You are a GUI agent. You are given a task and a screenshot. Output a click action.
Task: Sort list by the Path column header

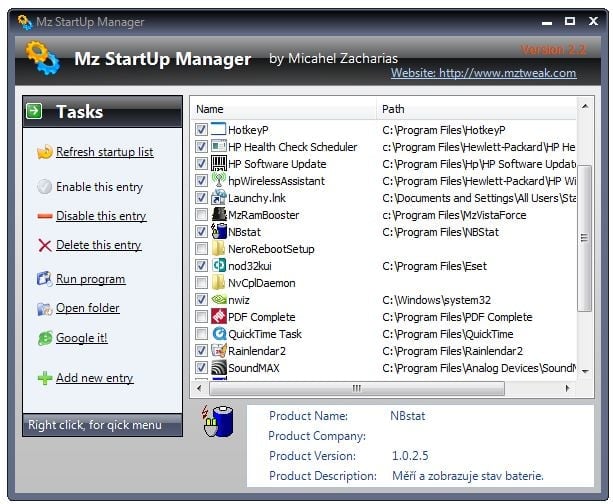tap(477, 109)
